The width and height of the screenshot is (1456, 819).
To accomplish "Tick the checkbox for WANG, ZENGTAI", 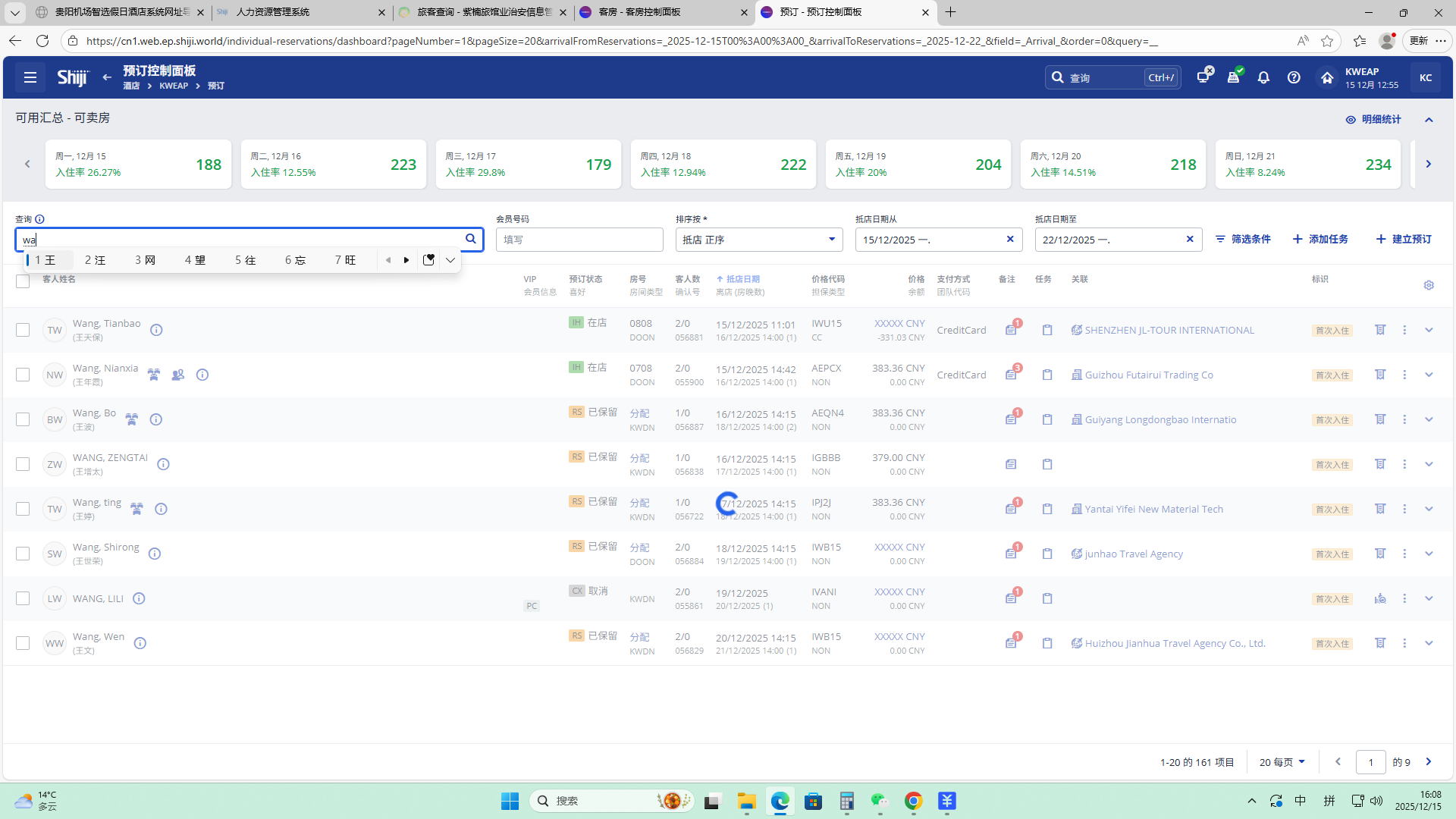I will coord(23,464).
